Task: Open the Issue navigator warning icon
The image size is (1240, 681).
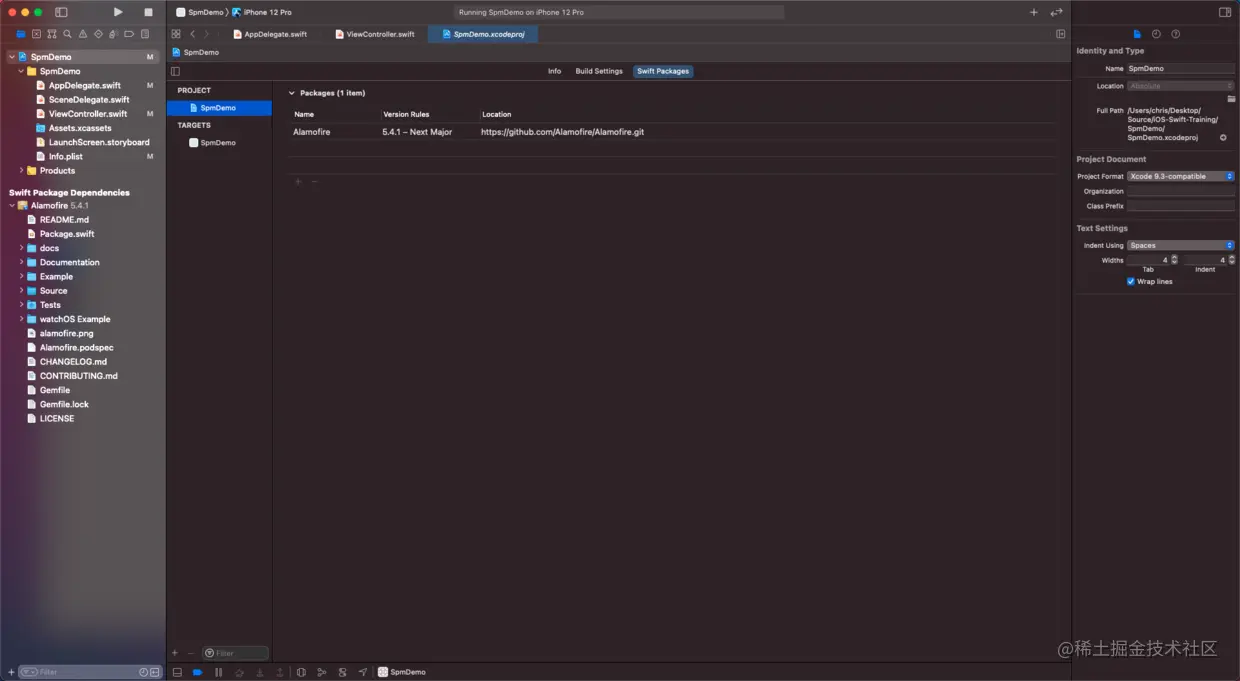Action: [83, 34]
